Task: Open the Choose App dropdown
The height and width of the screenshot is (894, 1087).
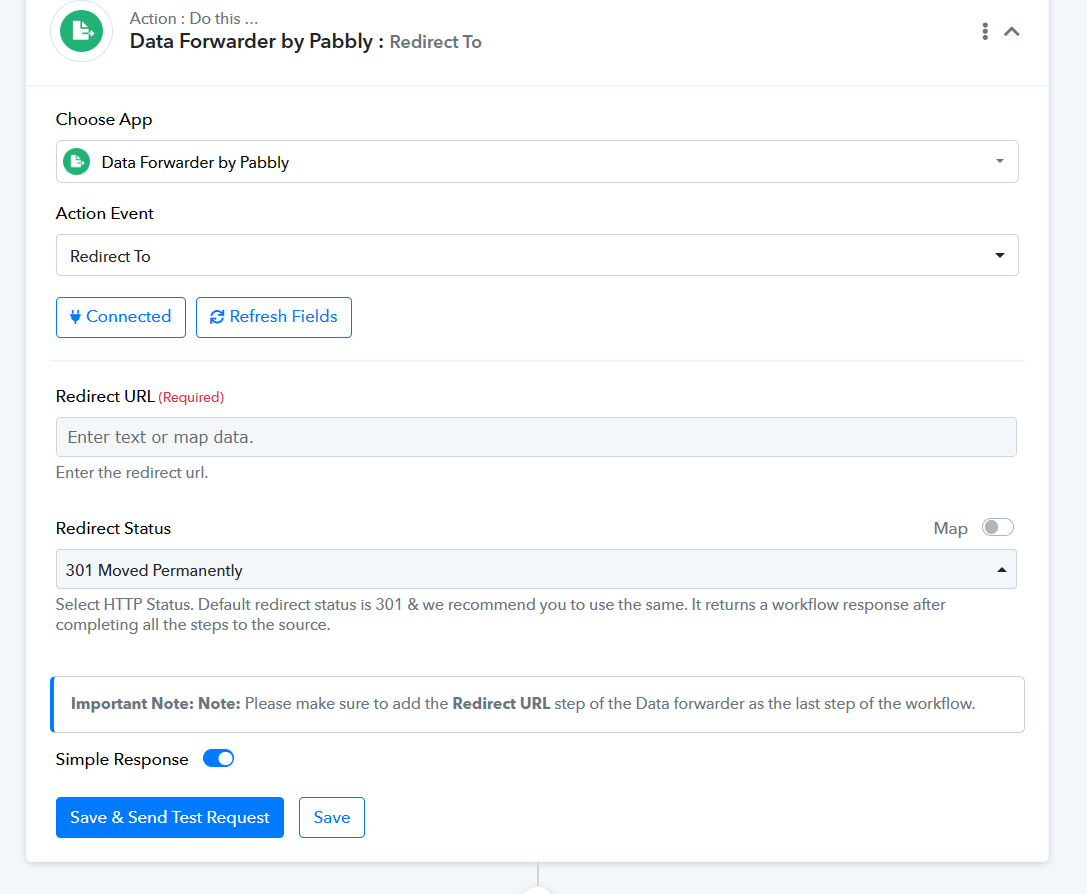Action: pos(537,161)
